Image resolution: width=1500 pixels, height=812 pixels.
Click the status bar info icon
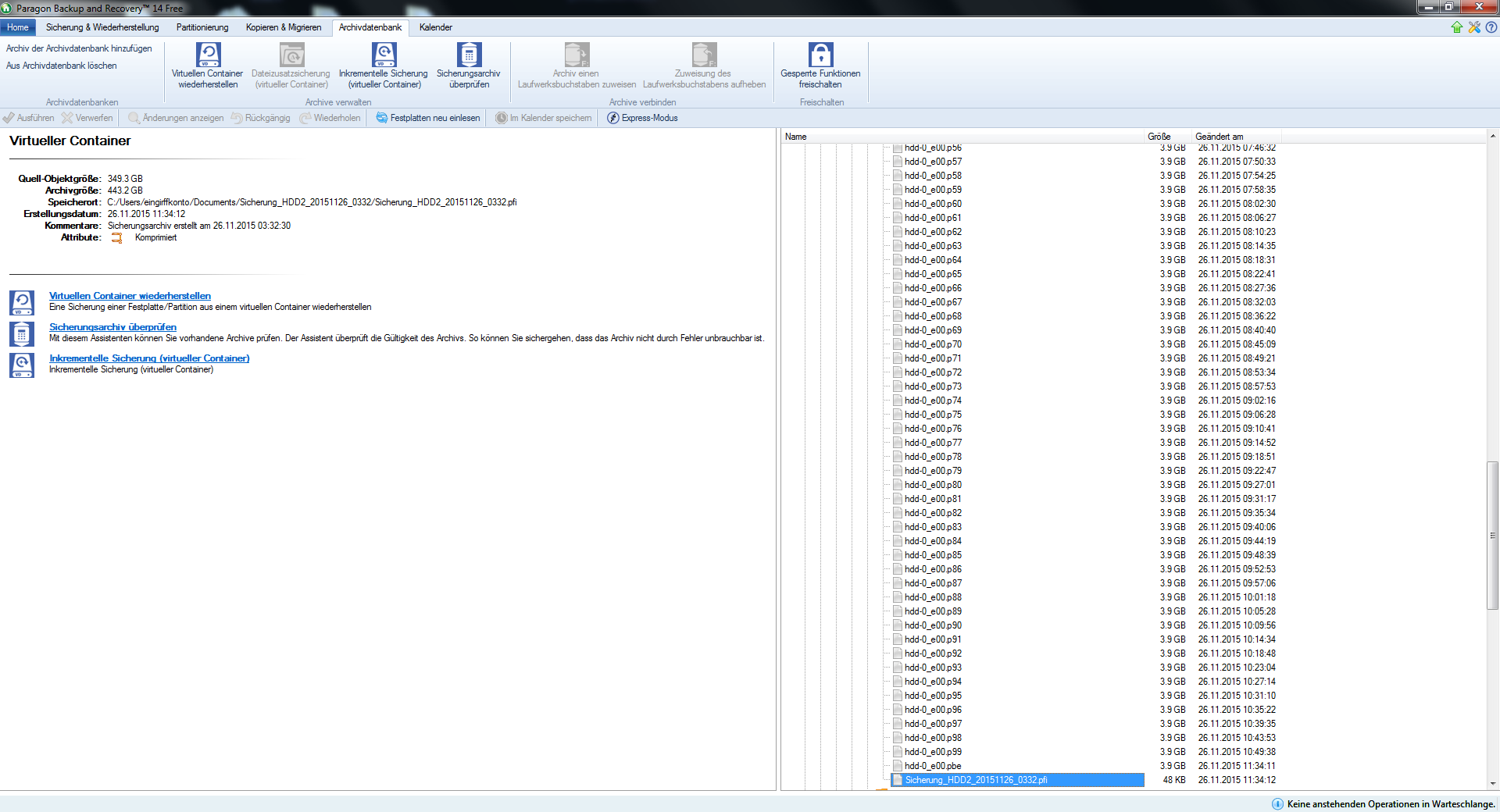(x=1277, y=804)
